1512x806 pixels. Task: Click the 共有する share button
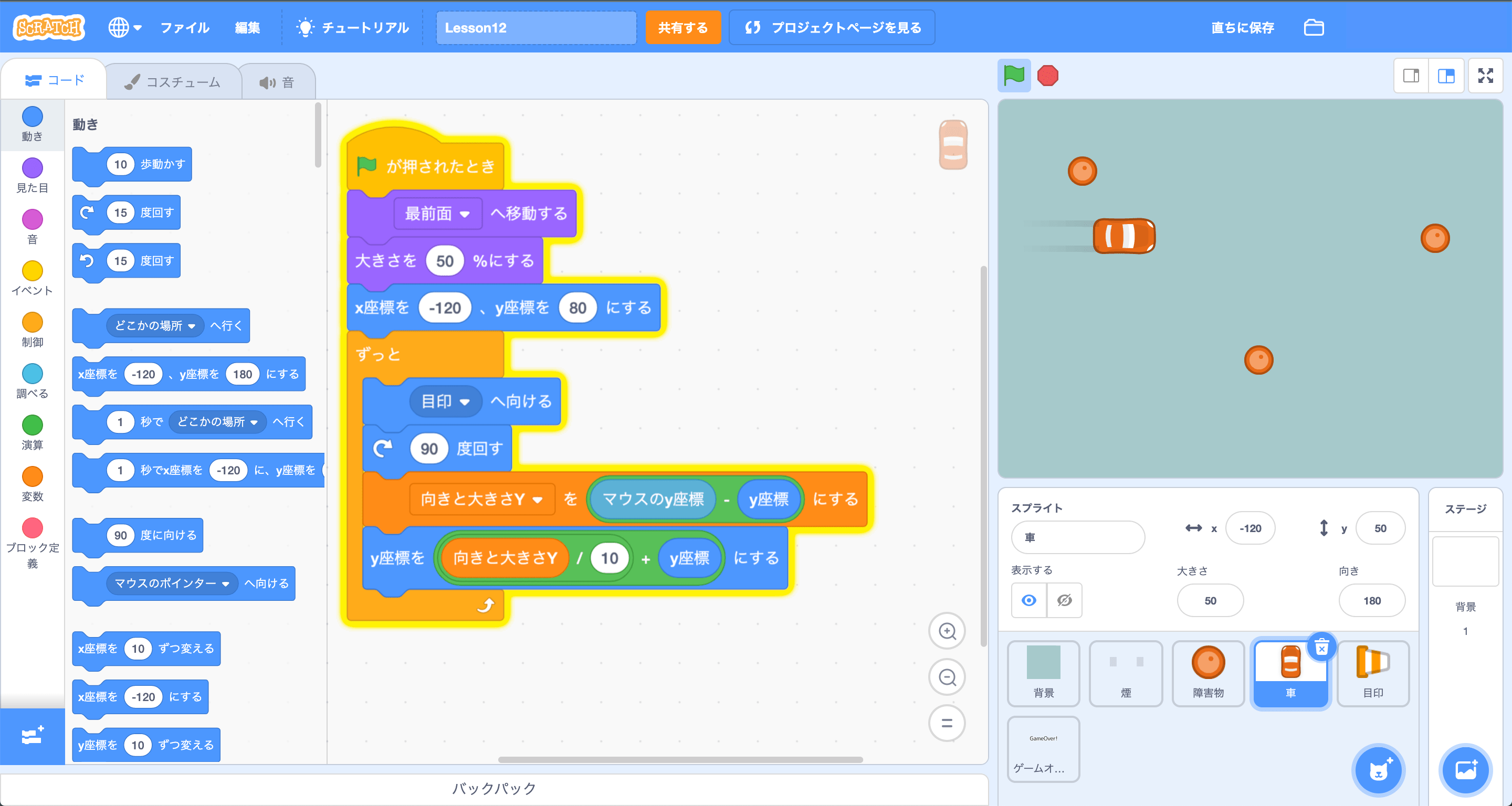pos(682,28)
